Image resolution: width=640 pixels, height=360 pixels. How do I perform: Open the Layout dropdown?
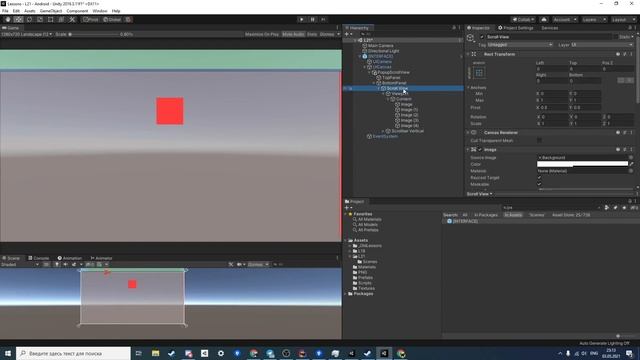pos(623,20)
